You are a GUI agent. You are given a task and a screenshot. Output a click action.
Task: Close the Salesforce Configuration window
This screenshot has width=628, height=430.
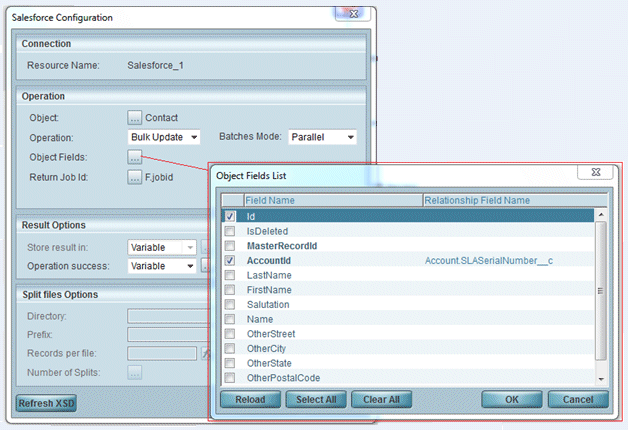click(x=353, y=14)
